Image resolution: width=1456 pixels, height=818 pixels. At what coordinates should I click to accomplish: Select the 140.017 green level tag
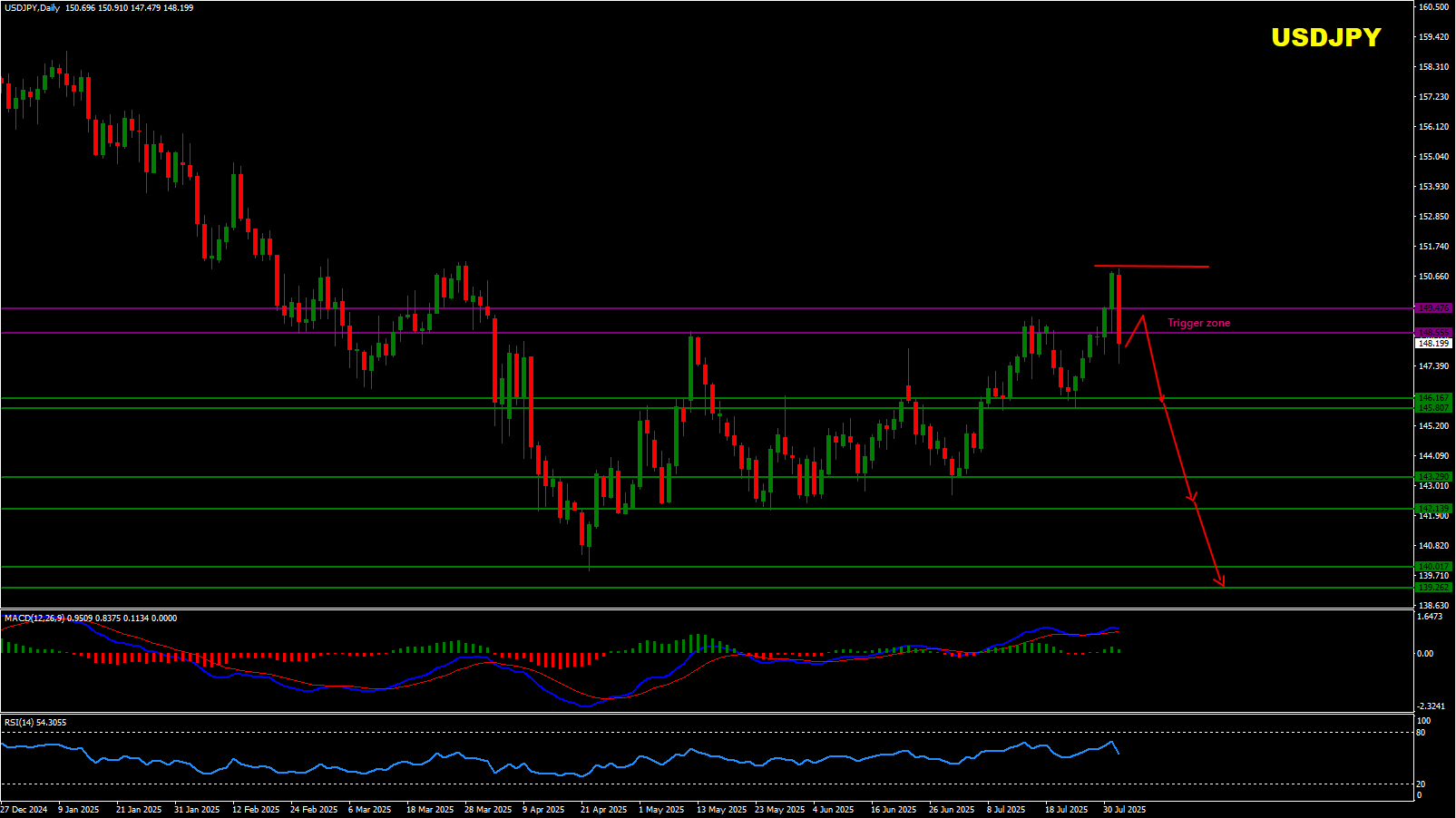click(1433, 567)
